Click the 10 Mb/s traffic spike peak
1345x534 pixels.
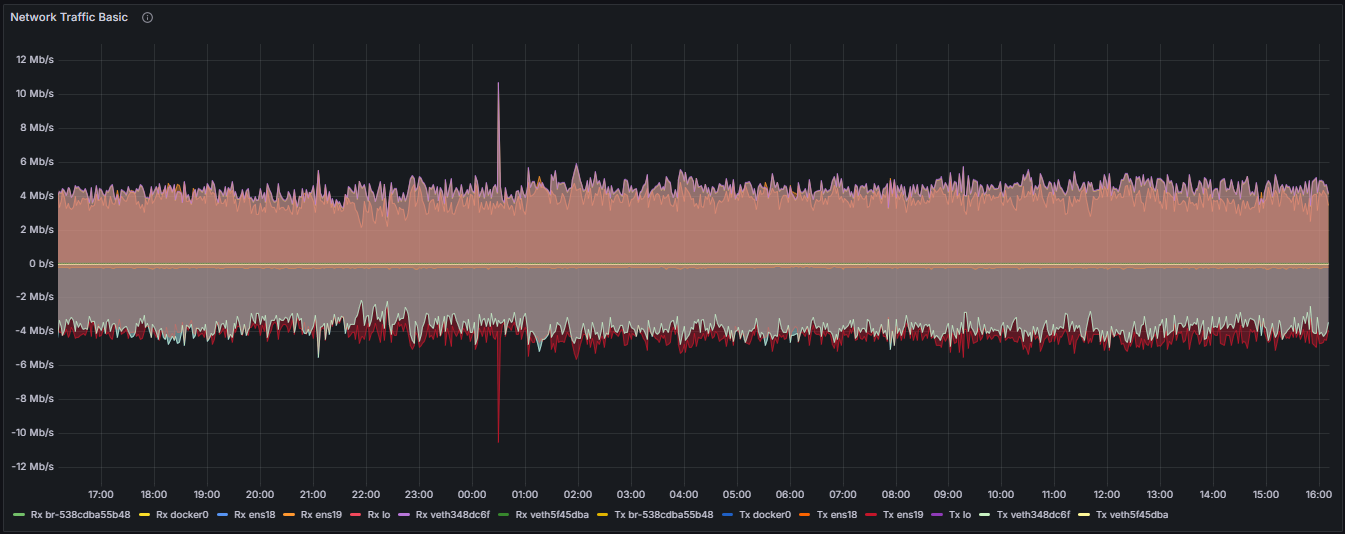tap(498, 84)
